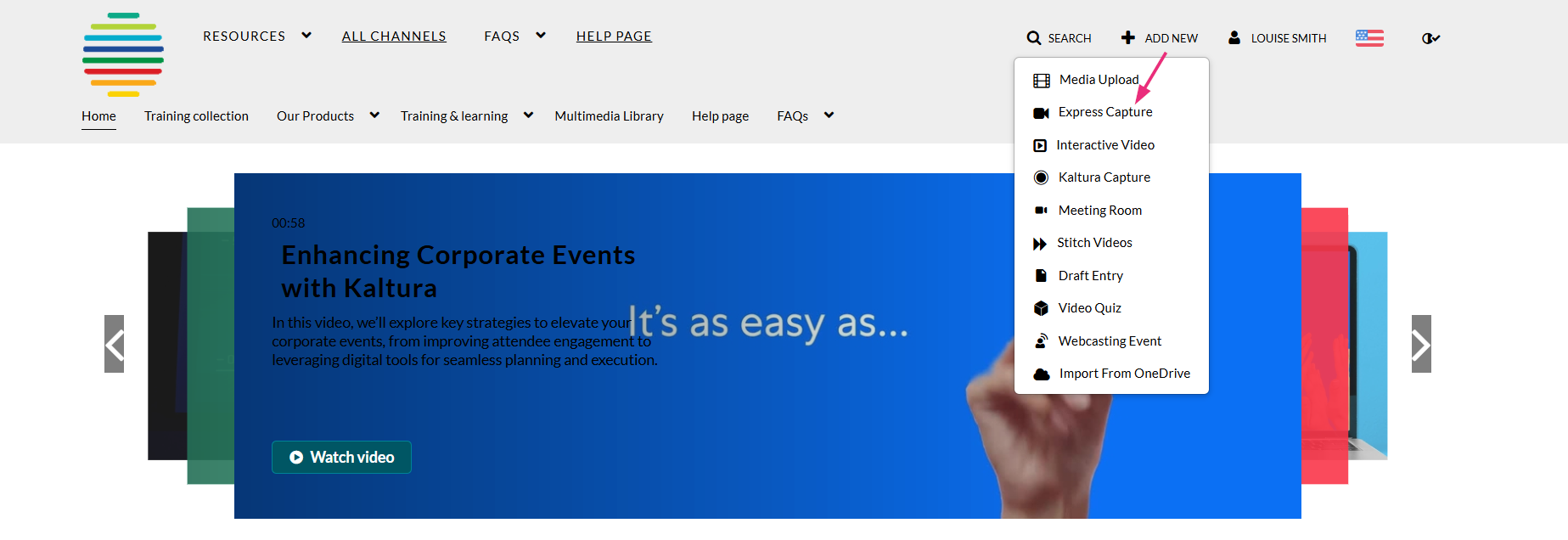Open the lower Help page tab
Viewport: 1568px width, 540px height.
[x=720, y=116]
